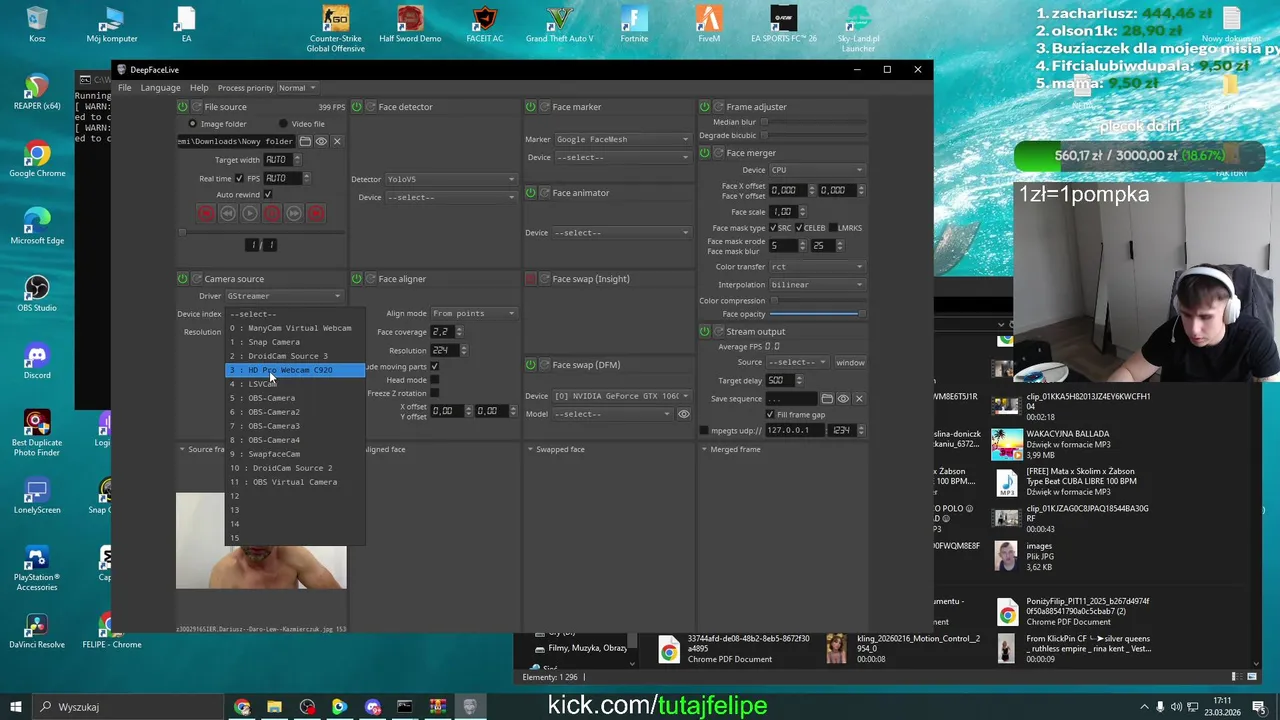Jump to first frame in File source
This screenshot has height=720, width=1280.
pos(206,213)
